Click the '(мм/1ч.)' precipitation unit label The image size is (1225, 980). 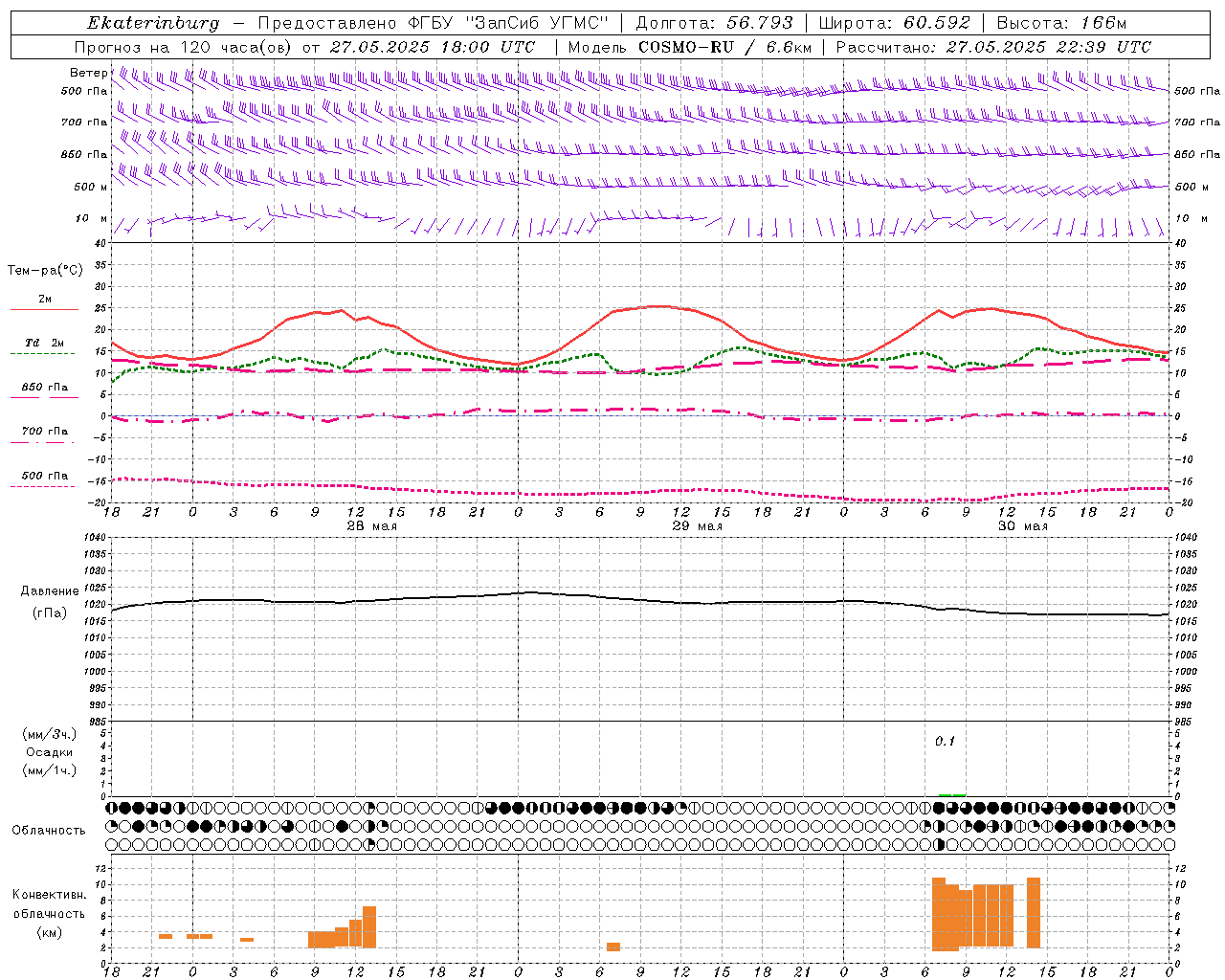(50, 771)
